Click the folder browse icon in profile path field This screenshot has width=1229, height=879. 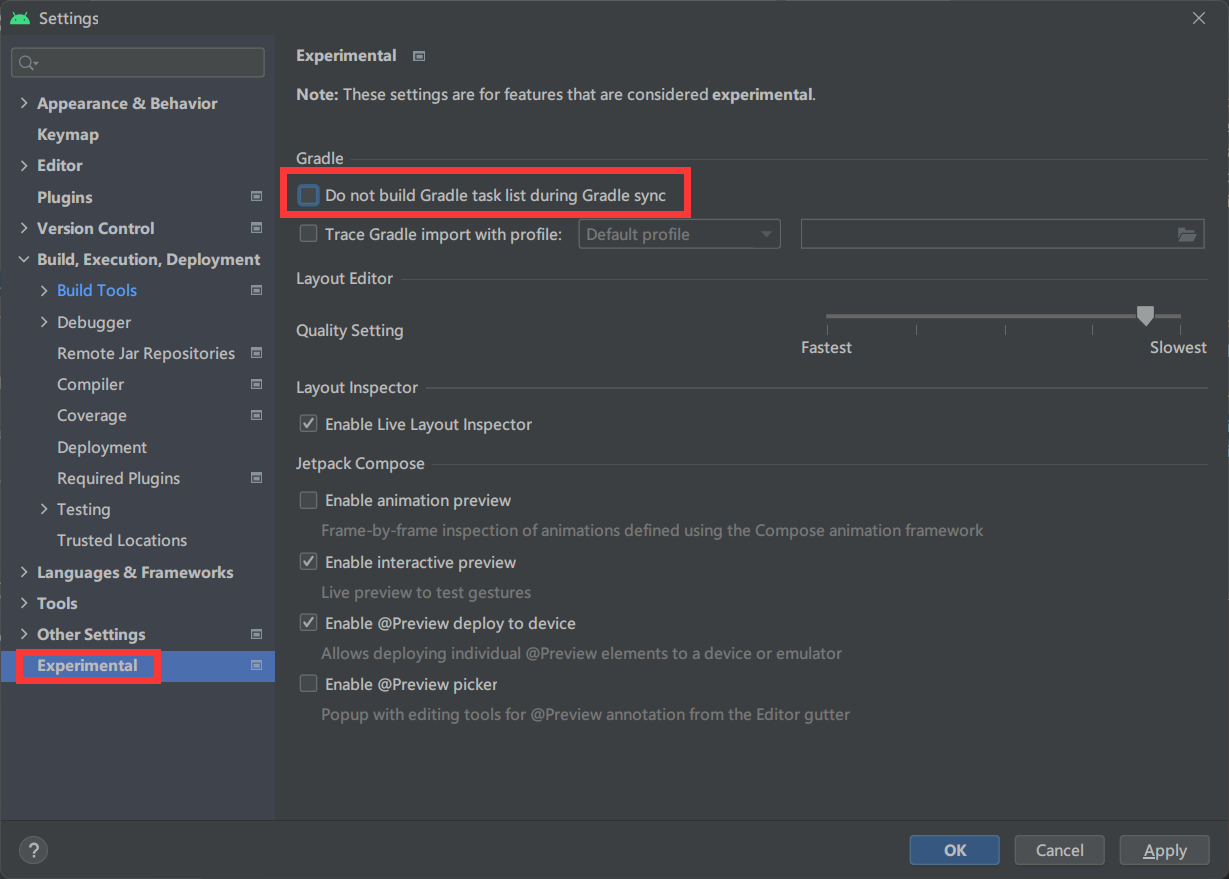pyautogui.click(x=1186, y=235)
